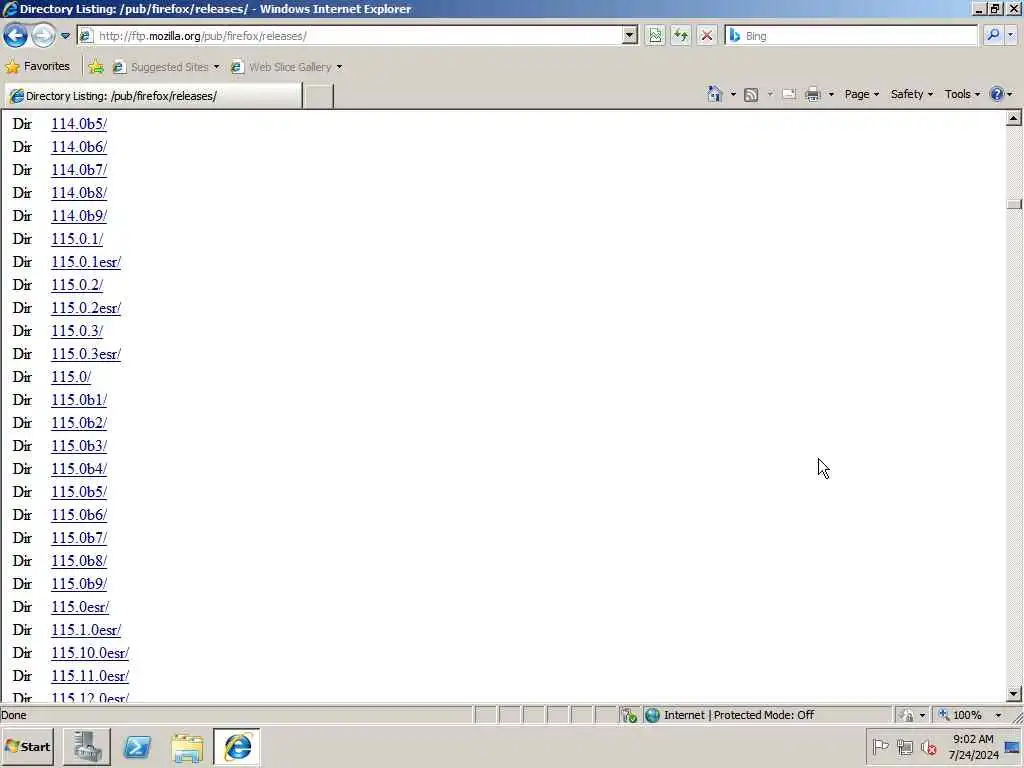Expand the Web Slice Gallery dropdown arrow
The height and width of the screenshot is (768, 1024).
pyautogui.click(x=340, y=67)
